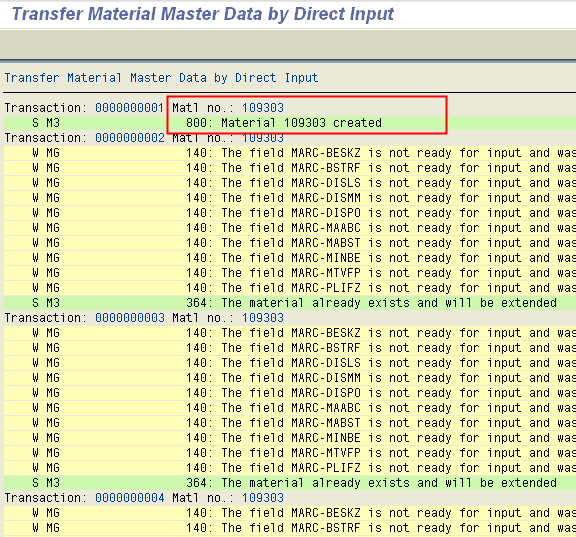The height and width of the screenshot is (537, 576).
Task: Select MARC-BSTRF warning under transaction 0000000004
Action: point(290,528)
